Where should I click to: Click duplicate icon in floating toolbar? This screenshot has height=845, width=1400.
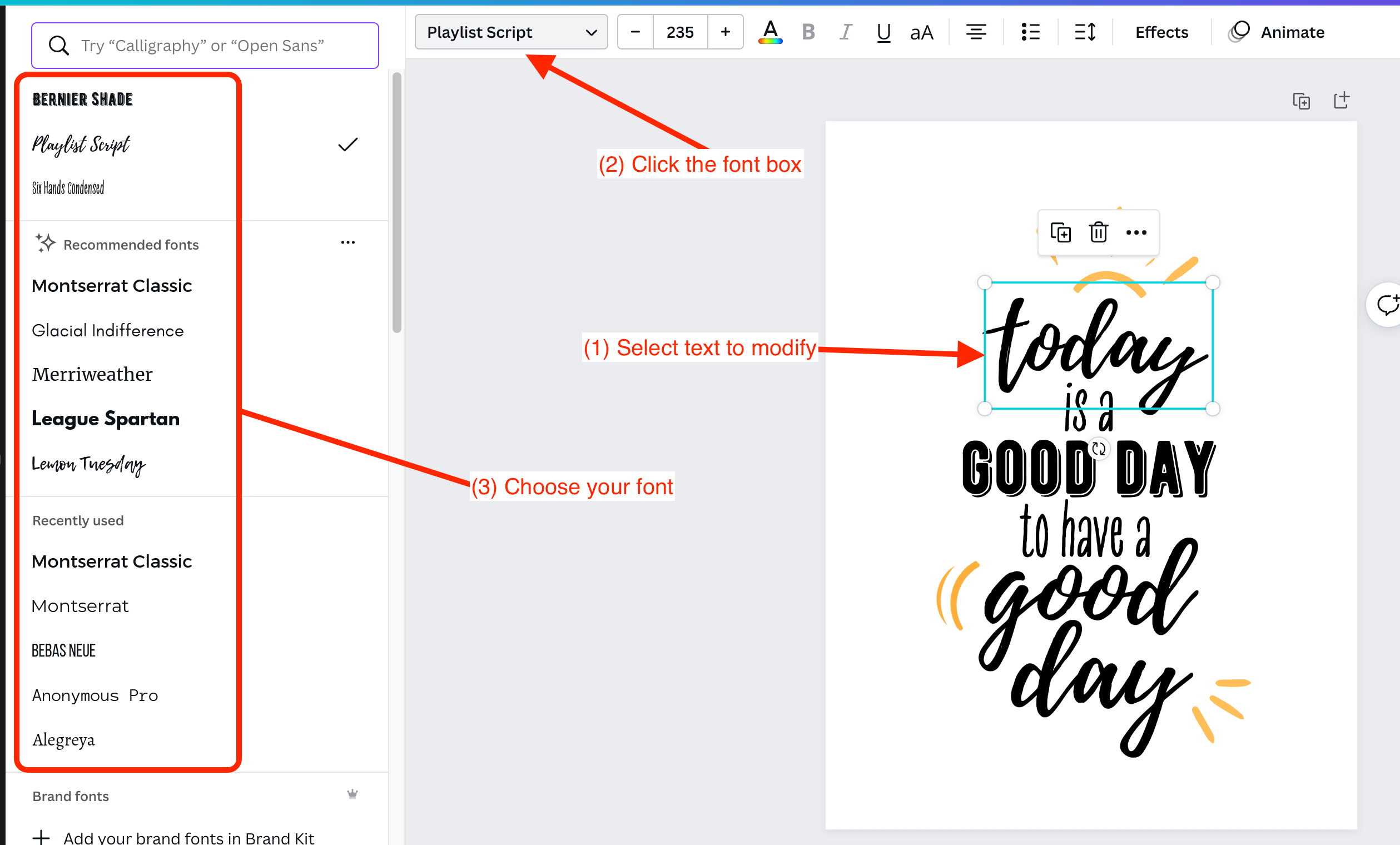[x=1060, y=232]
